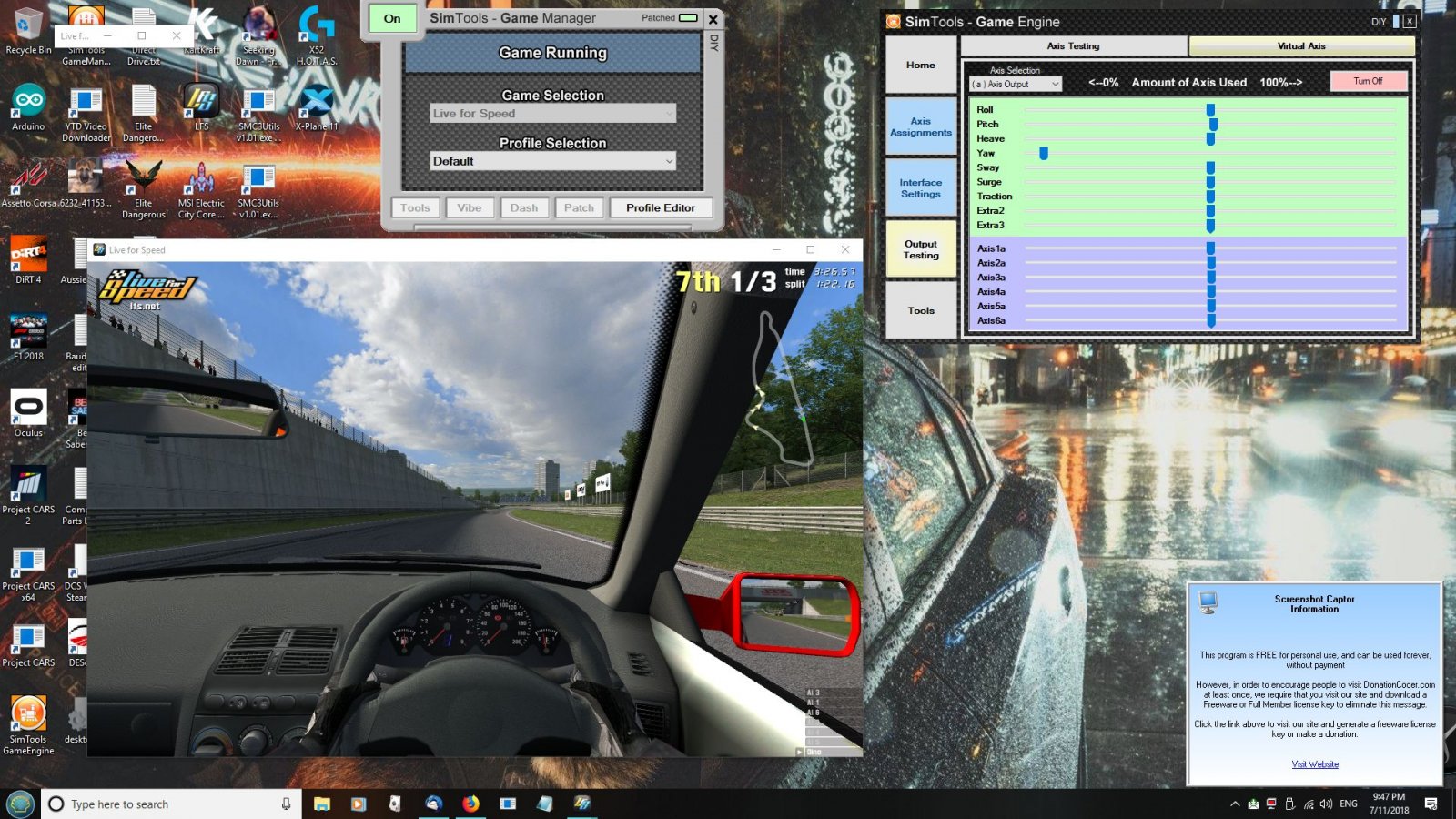Click the Yaw axis slider handle
1456x819 pixels.
1044,154
